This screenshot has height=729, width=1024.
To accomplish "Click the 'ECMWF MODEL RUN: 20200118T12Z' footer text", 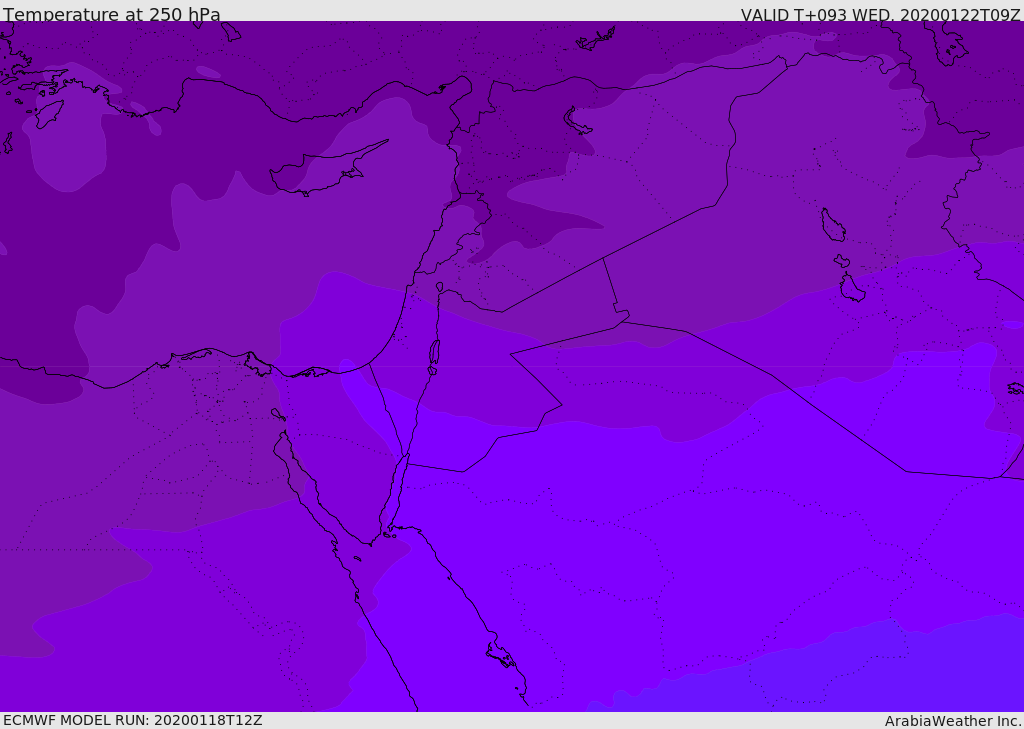I will 133,720.
